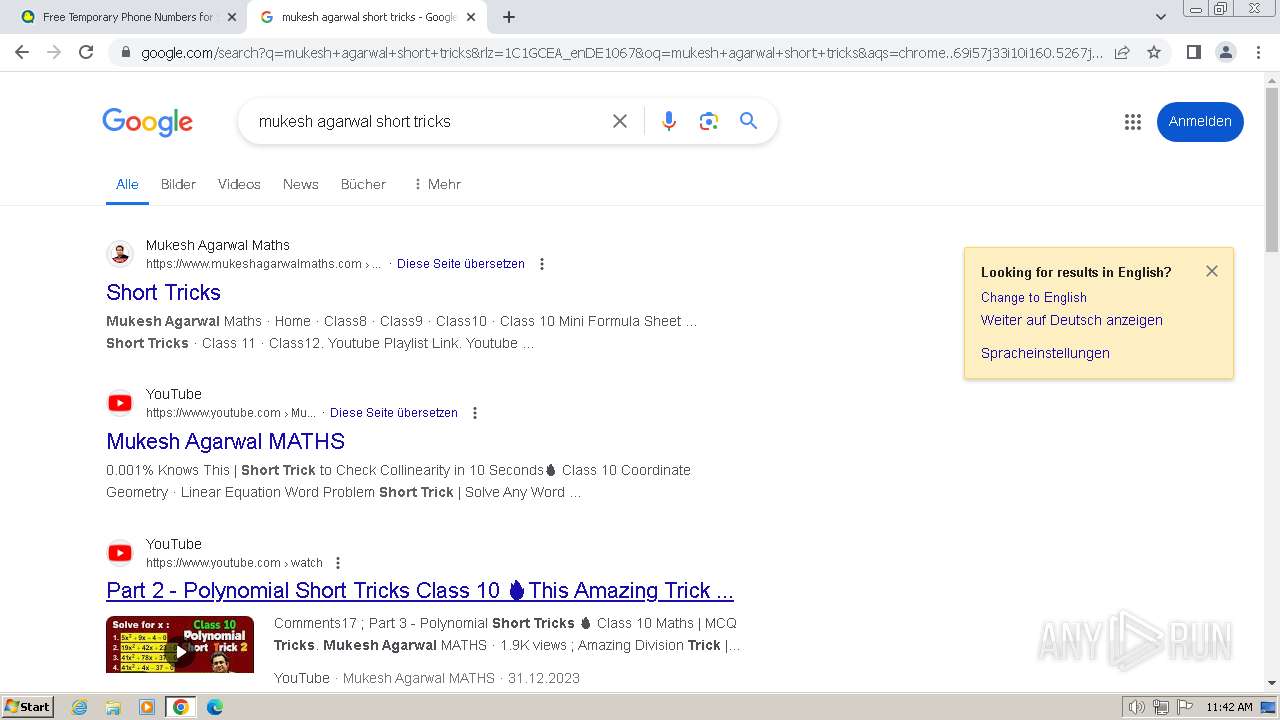Open the Short Tricks result link
1280x720 pixels.
[163, 292]
